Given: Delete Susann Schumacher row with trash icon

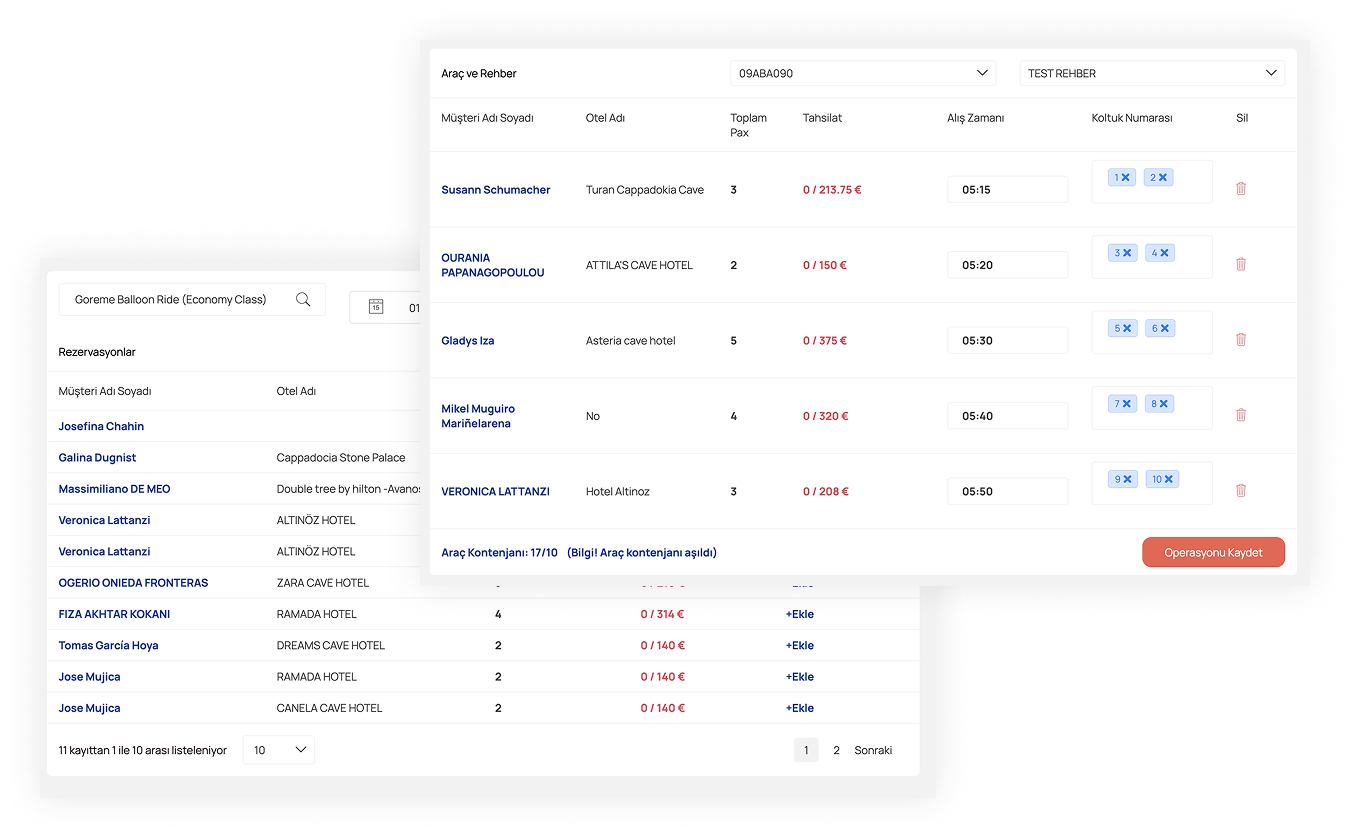Looking at the screenshot, I should pos(1241,189).
